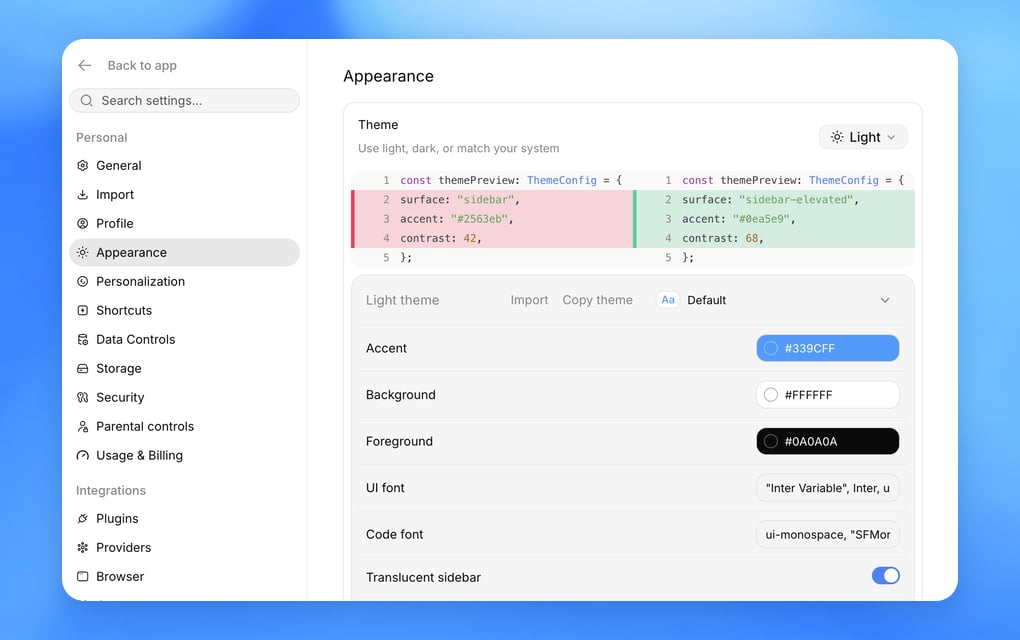Open Personalization settings
Image resolution: width=1020 pixels, height=640 pixels.
pos(184,282)
